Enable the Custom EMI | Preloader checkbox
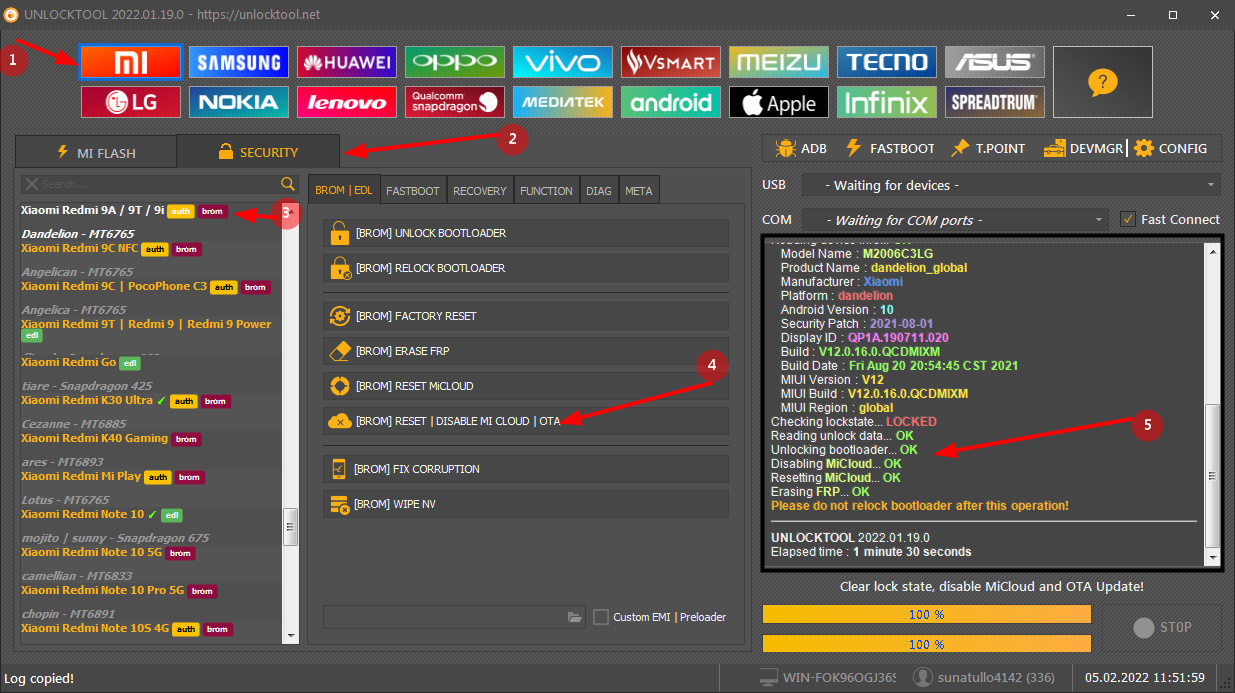This screenshot has width=1235, height=693. (x=601, y=617)
